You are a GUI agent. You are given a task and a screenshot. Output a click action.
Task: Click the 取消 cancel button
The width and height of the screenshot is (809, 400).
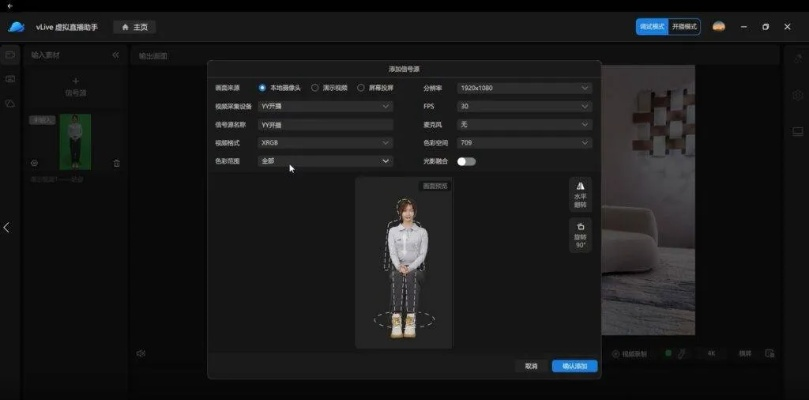point(531,366)
